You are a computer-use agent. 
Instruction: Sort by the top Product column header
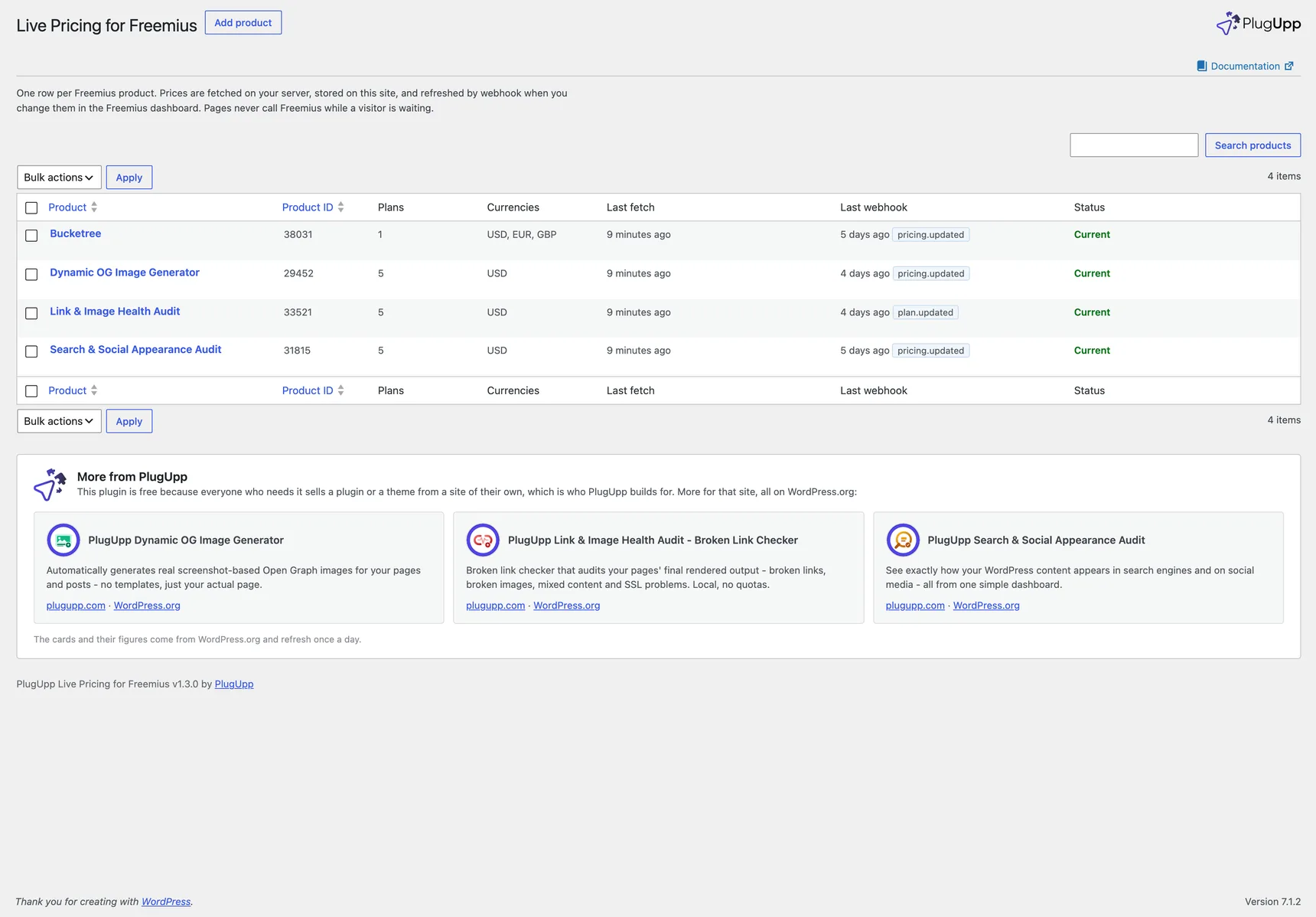[67, 207]
